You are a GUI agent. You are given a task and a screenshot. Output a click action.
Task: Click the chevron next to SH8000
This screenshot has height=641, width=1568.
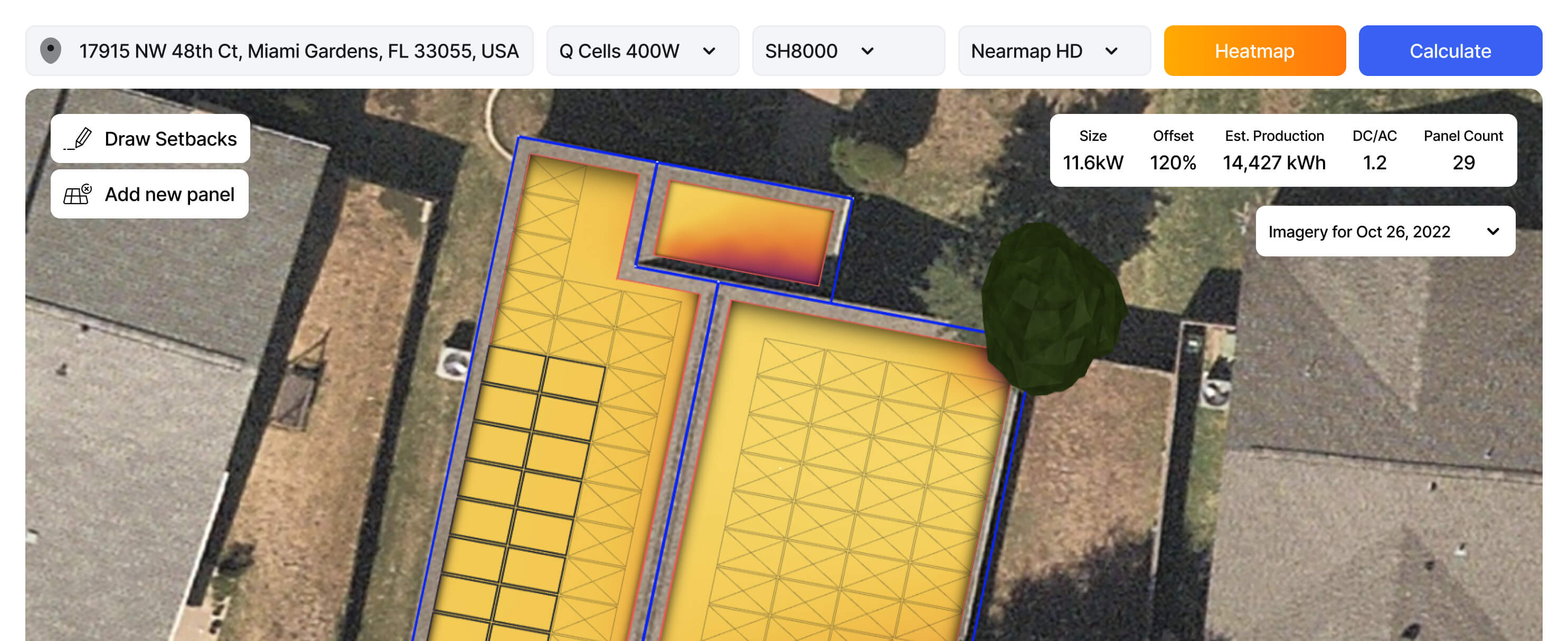tap(868, 51)
